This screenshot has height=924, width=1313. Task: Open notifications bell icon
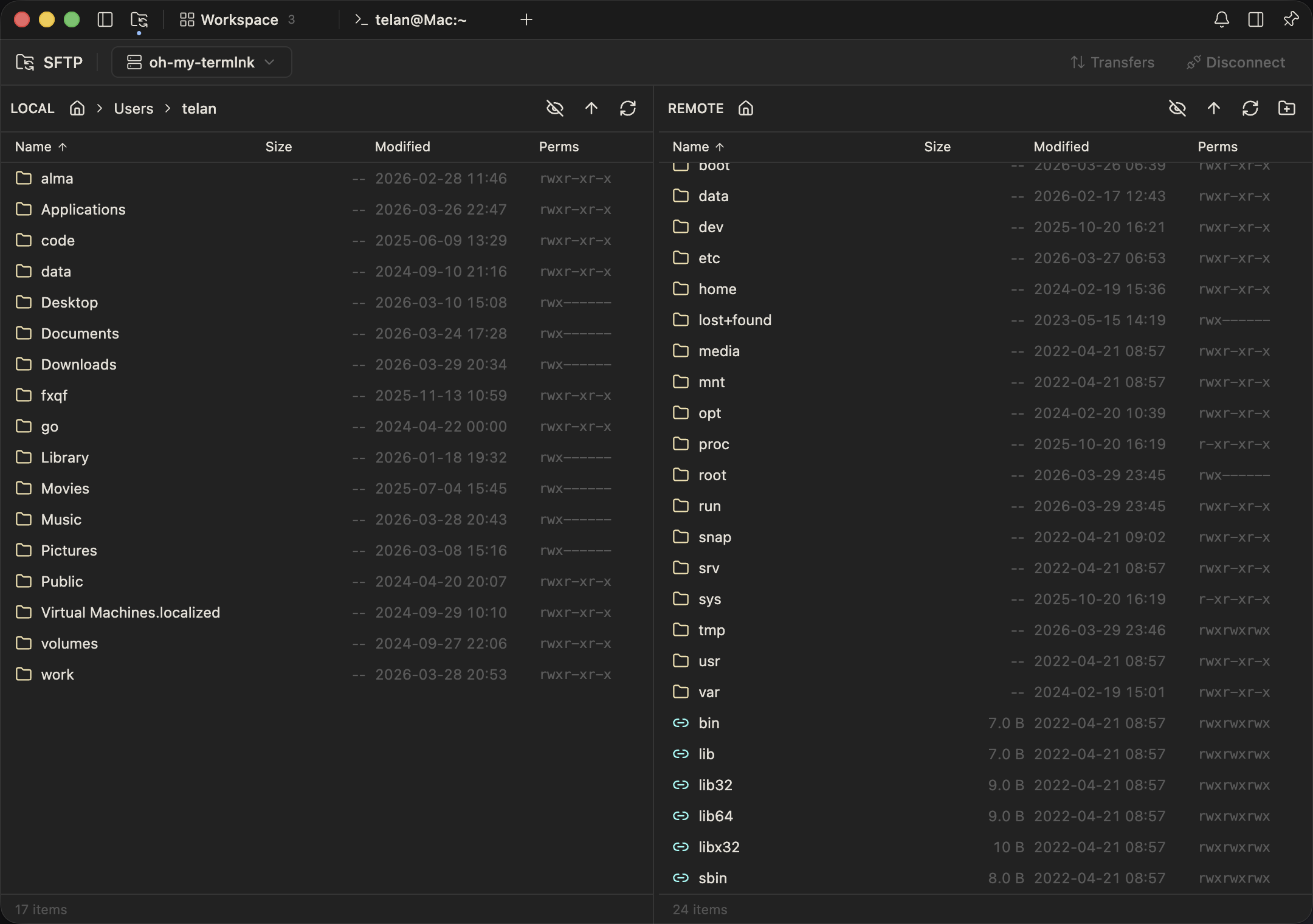tap(1222, 20)
